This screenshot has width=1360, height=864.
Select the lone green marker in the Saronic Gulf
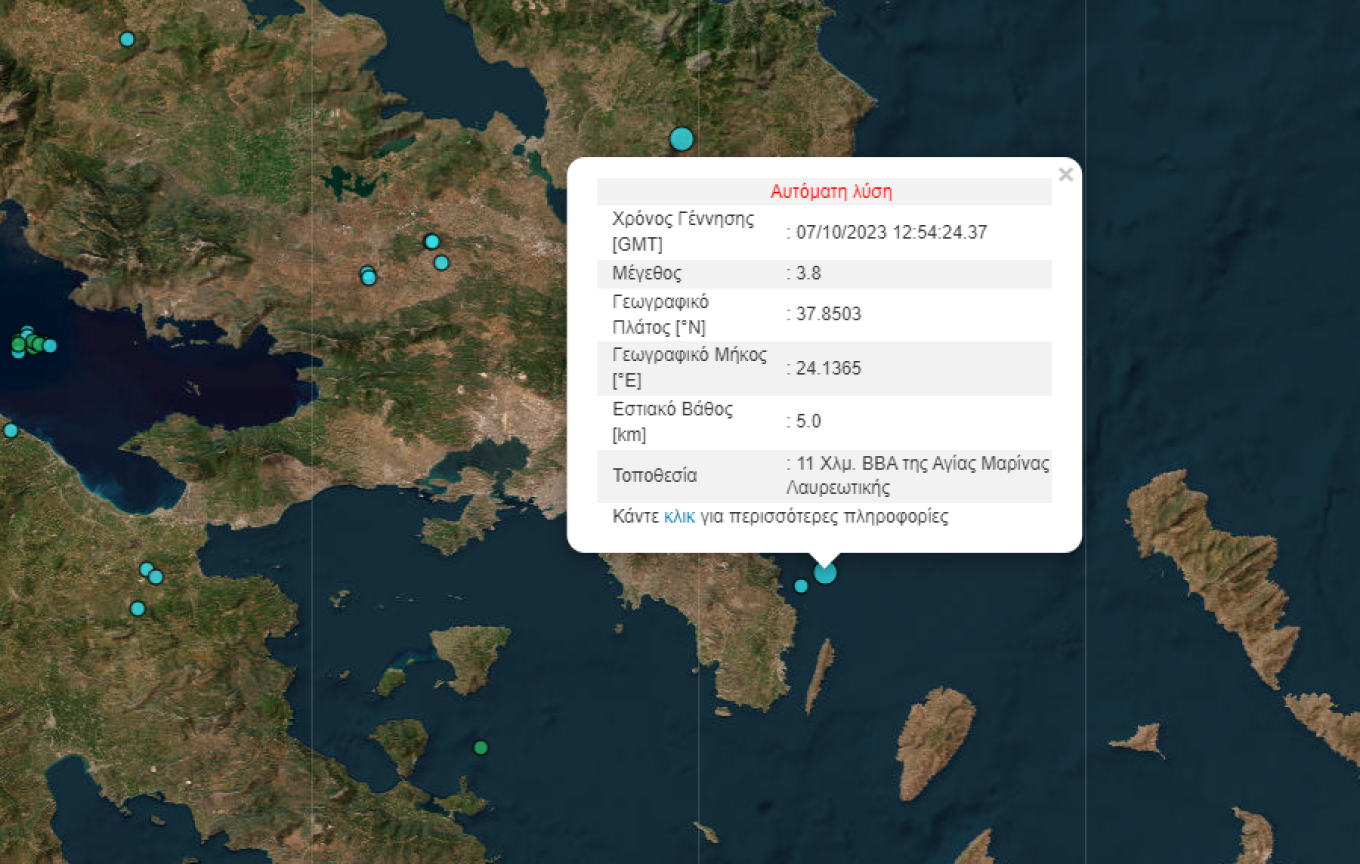481,747
